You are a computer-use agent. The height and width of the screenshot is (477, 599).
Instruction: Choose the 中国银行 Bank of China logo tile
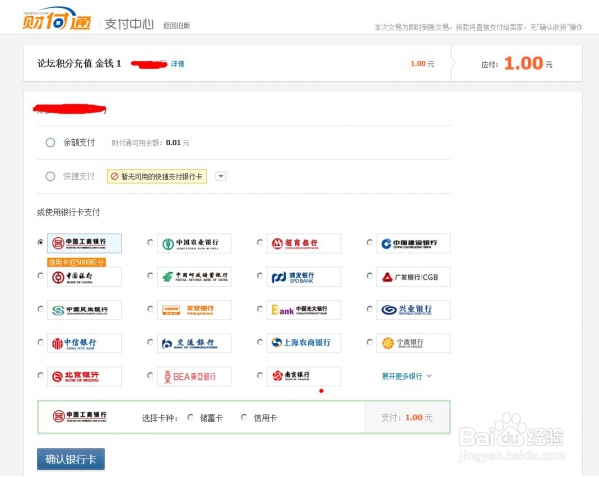pos(84,276)
